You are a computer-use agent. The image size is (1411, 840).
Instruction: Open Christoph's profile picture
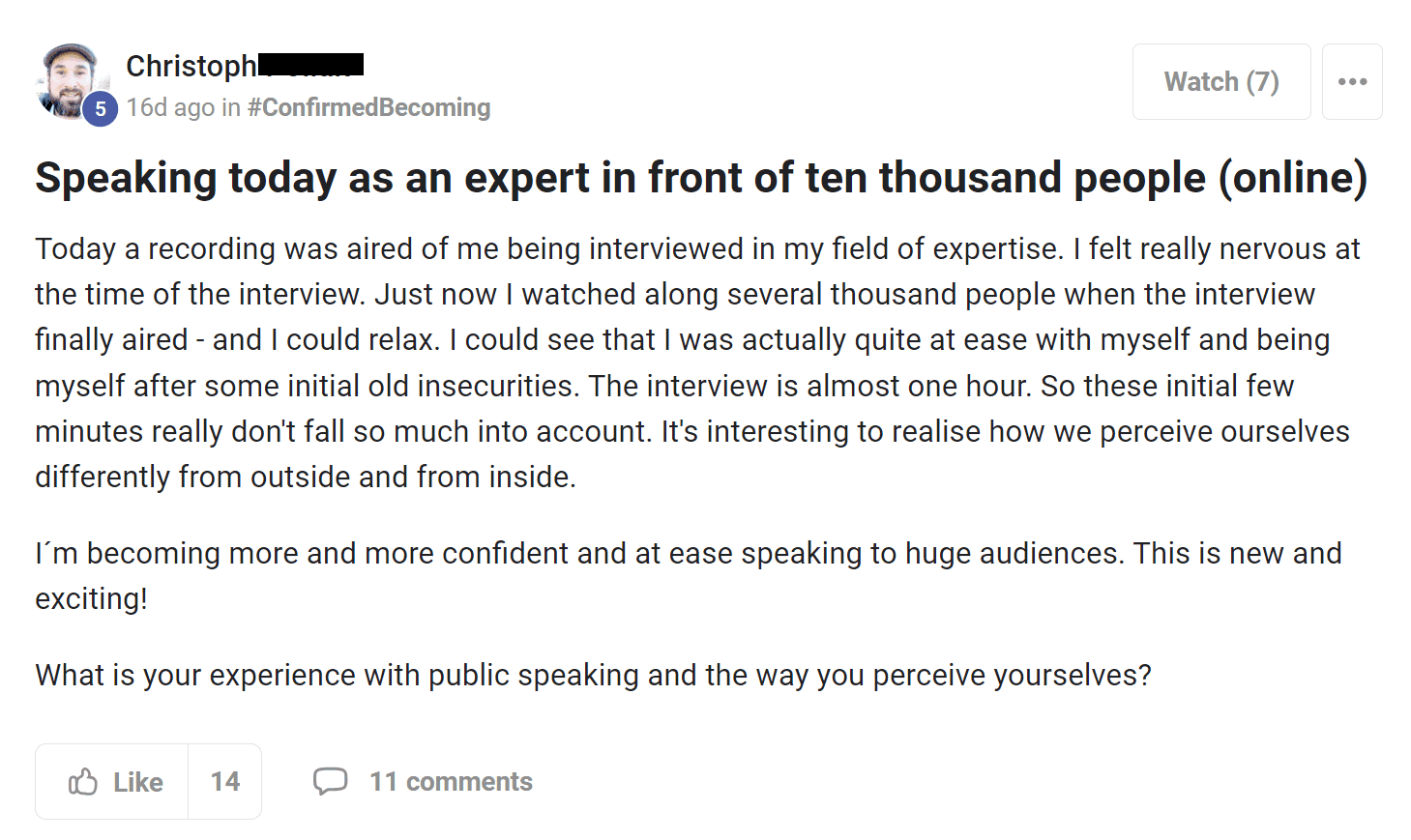coord(70,81)
